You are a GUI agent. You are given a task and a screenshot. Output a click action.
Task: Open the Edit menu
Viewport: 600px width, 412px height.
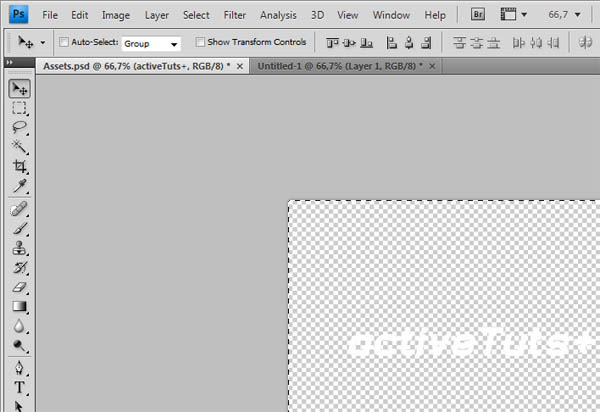click(x=79, y=15)
